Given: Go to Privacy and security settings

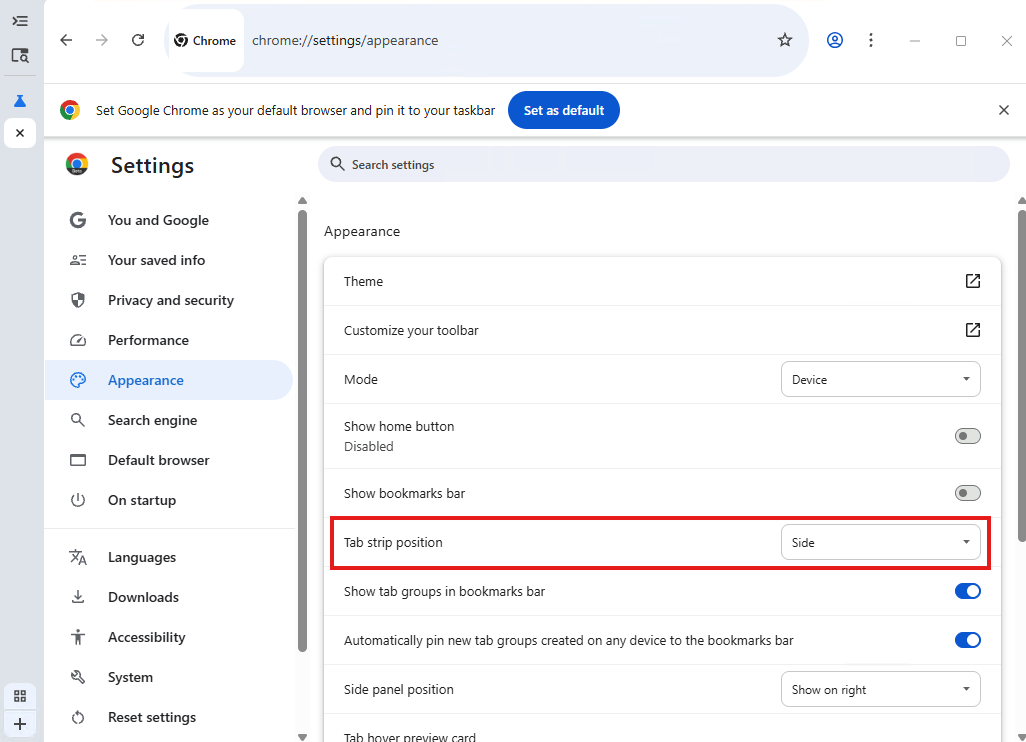Looking at the screenshot, I should 170,300.
